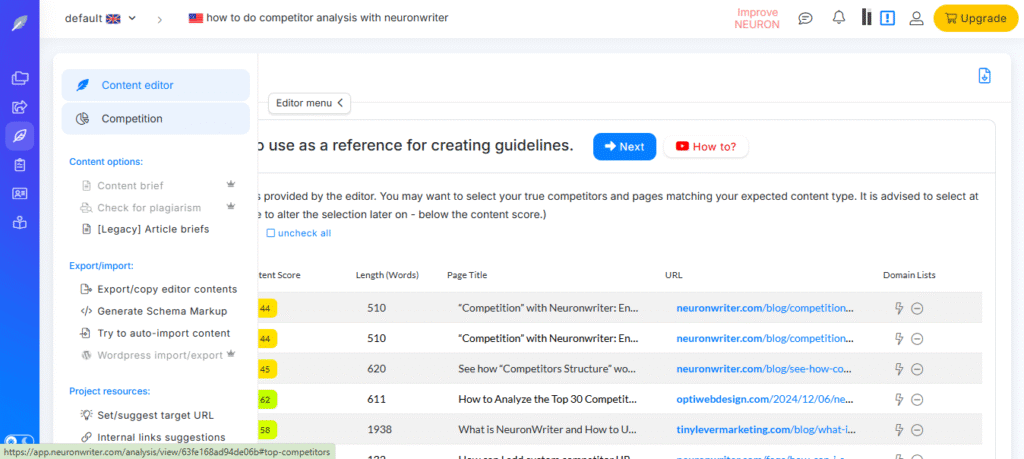Click lightning icon for 'See how Competitors Structure' row
Viewport: 1024px width, 459px height.
coord(899,369)
